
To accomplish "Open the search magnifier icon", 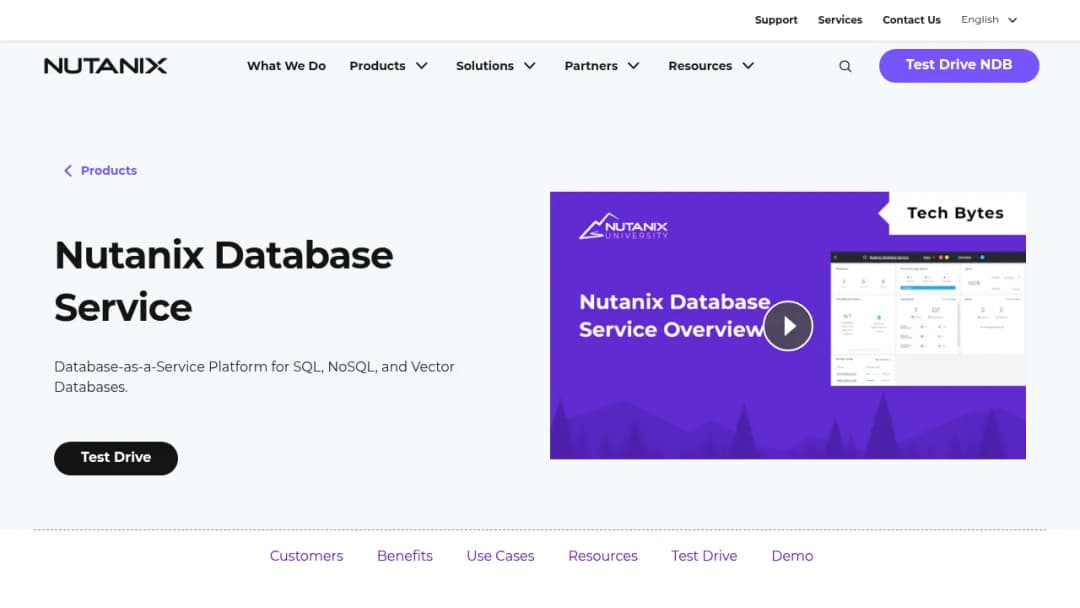I will tap(844, 66).
